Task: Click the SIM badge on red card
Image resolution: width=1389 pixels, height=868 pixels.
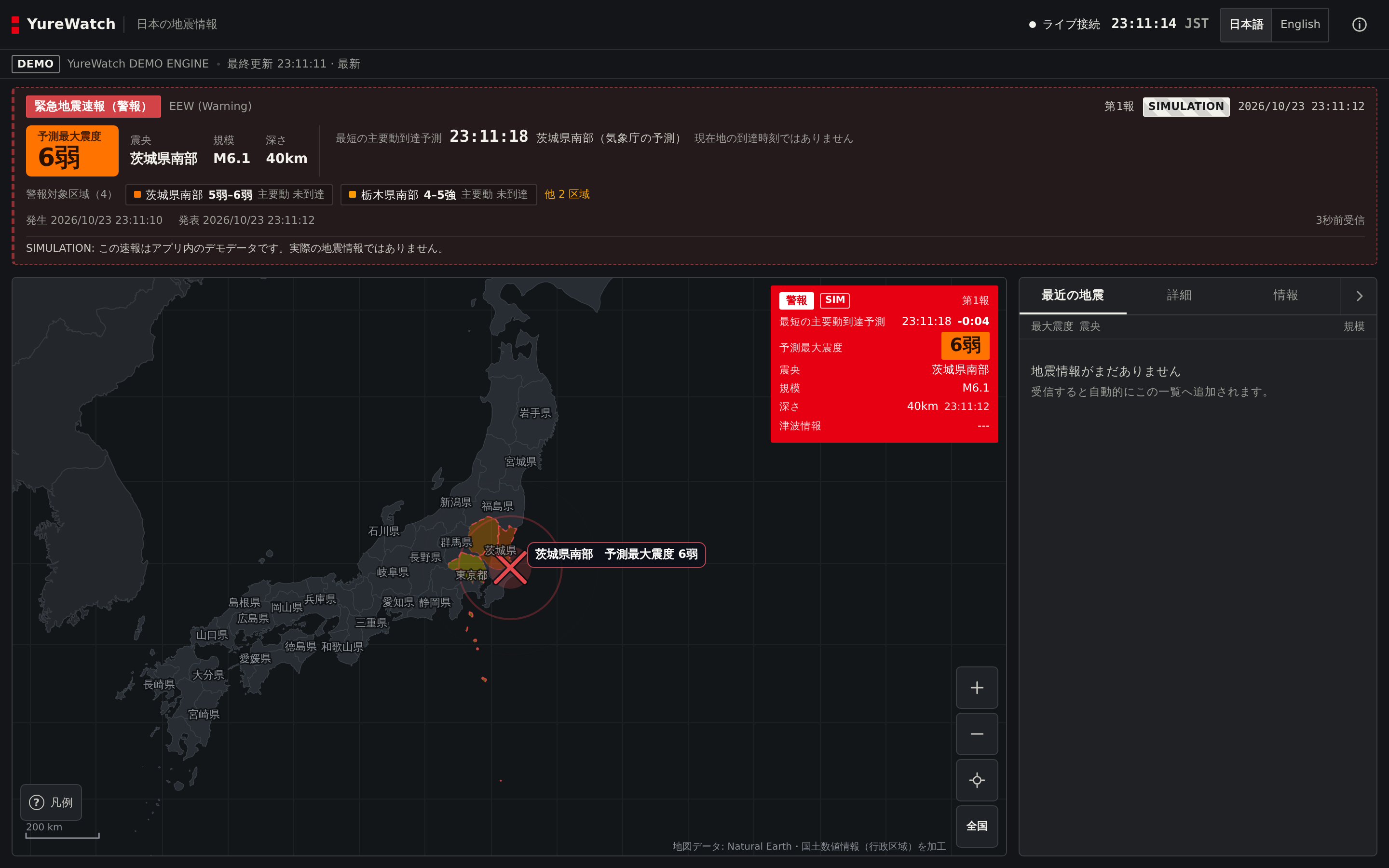Action: (x=834, y=300)
